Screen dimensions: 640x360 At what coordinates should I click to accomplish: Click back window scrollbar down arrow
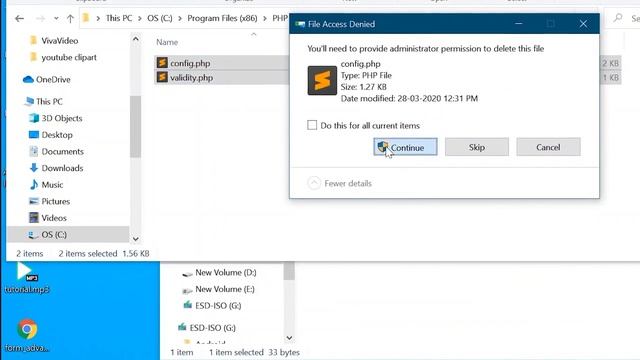tap(289, 338)
